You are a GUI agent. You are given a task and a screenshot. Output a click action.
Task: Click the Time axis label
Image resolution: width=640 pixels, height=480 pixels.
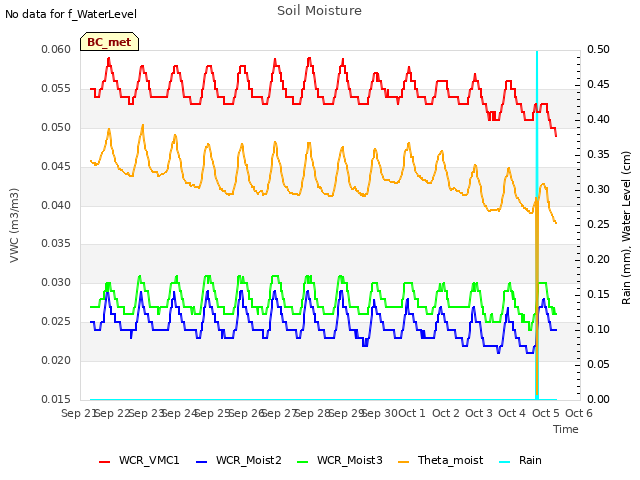point(566,429)
